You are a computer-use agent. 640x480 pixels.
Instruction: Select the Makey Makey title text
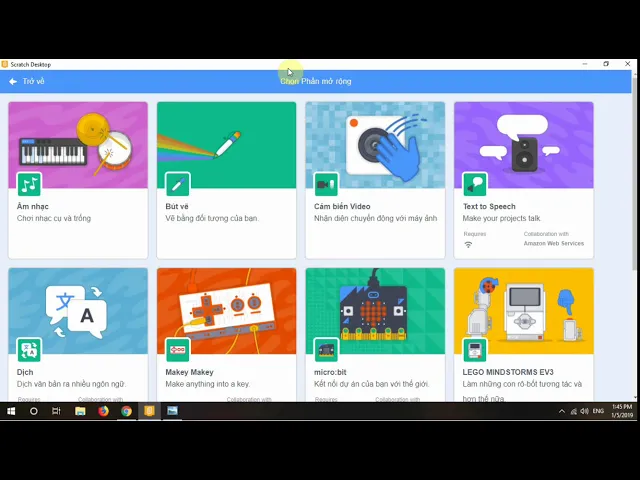pyautogui.click(x=189, y=372)
